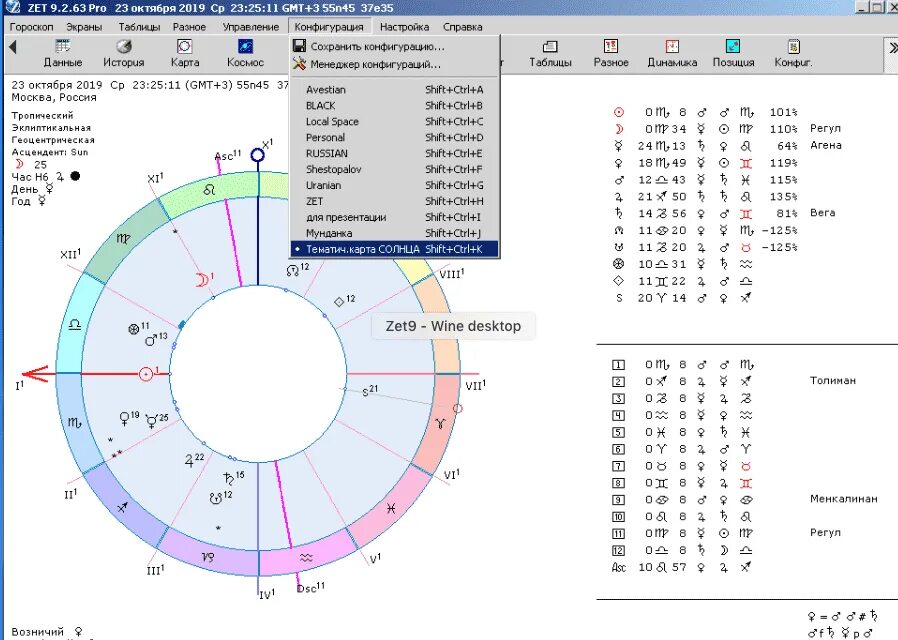Open the Справка menu
Image resolution: width=898 pixels, height=640 pixels.
(463, 27)
